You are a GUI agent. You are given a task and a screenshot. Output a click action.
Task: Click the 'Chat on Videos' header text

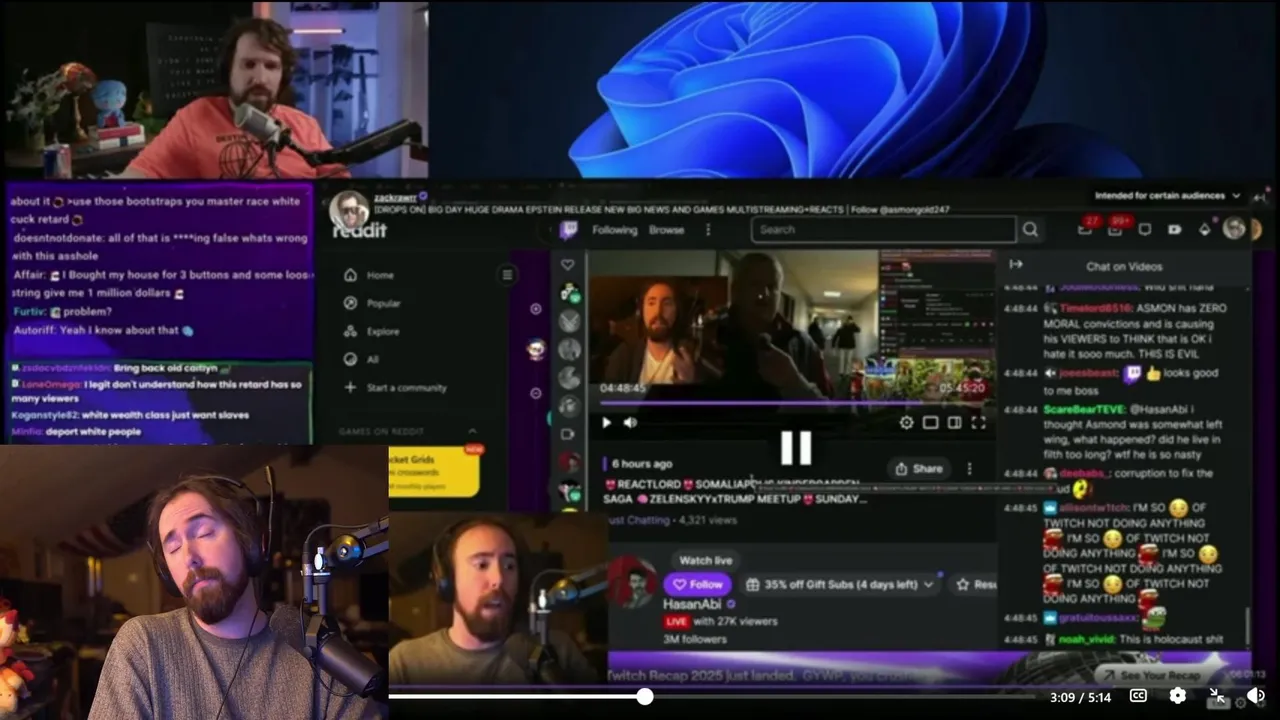click(x=1124, y=266)
